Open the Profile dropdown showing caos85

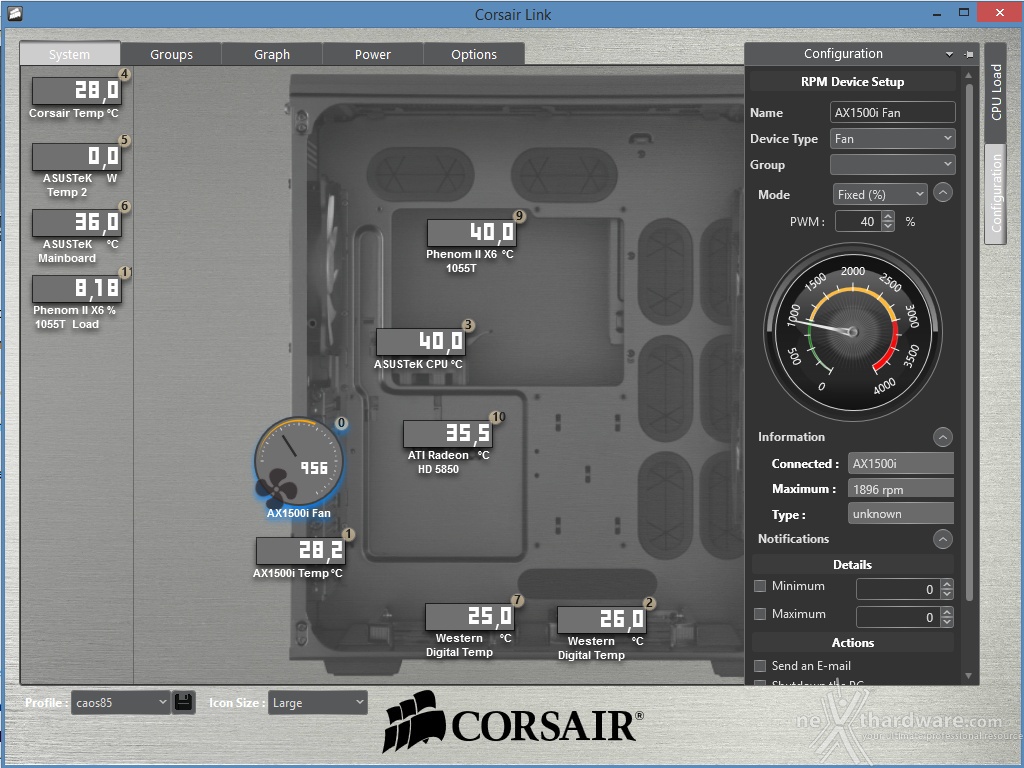tap(121, 703)
